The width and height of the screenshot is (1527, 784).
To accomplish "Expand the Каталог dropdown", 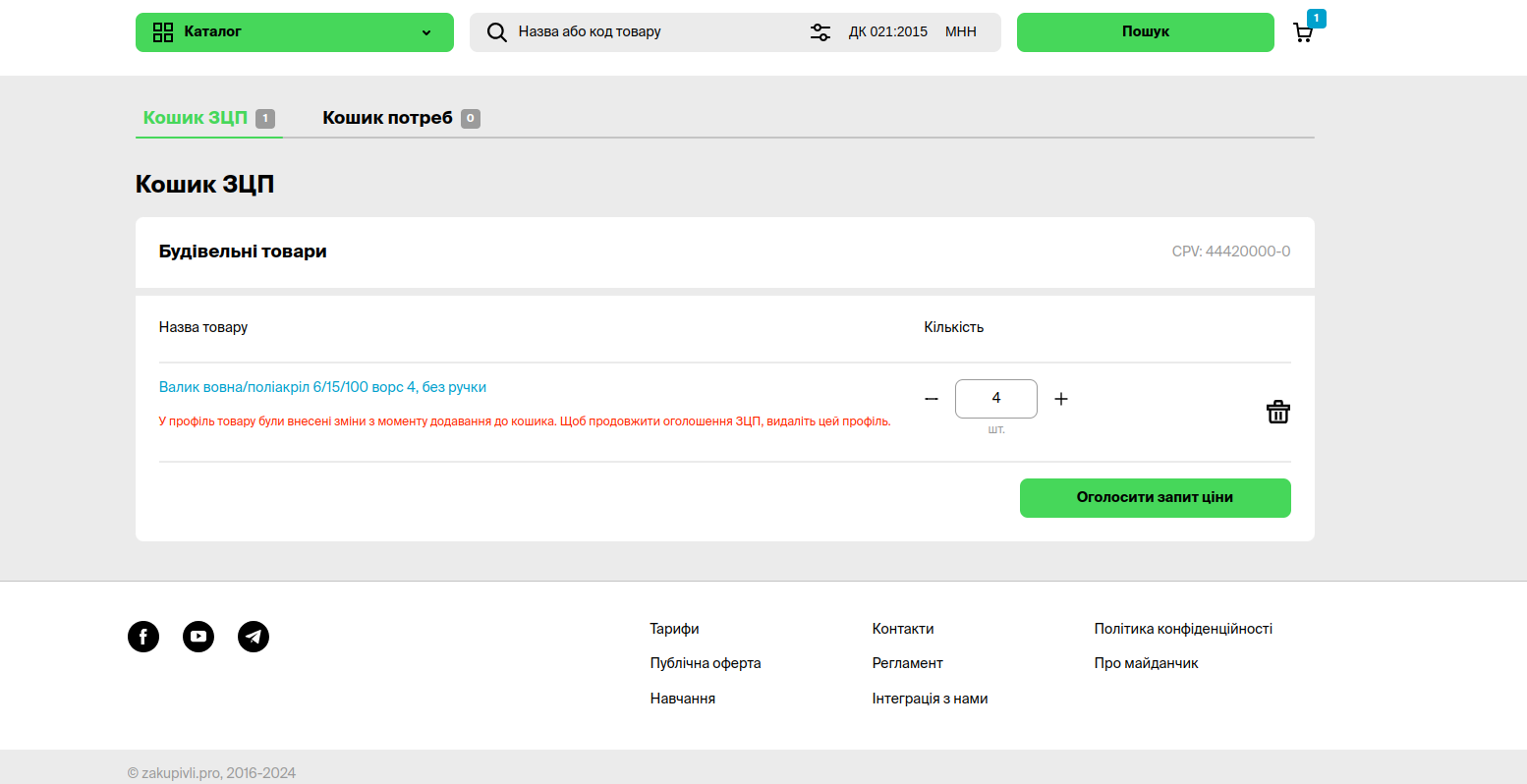I will tap(426, 32).
